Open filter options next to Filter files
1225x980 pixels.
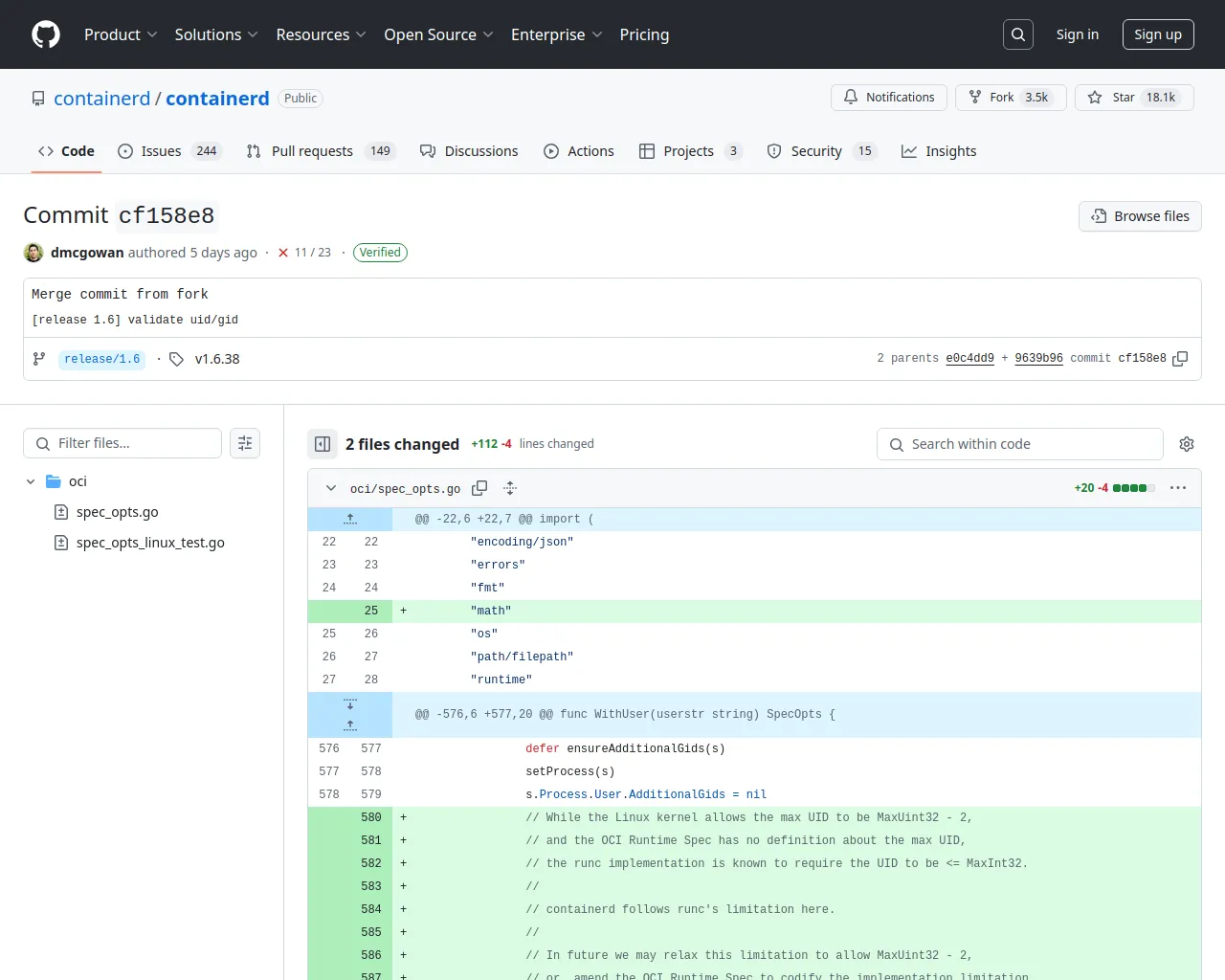tap(245, 443)
